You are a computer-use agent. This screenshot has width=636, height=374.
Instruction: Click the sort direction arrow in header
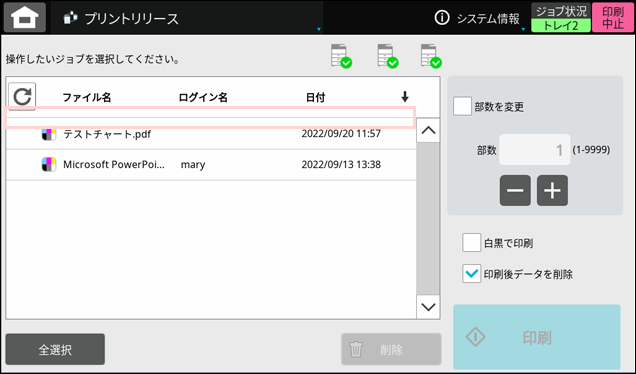[x=404, y=97]
